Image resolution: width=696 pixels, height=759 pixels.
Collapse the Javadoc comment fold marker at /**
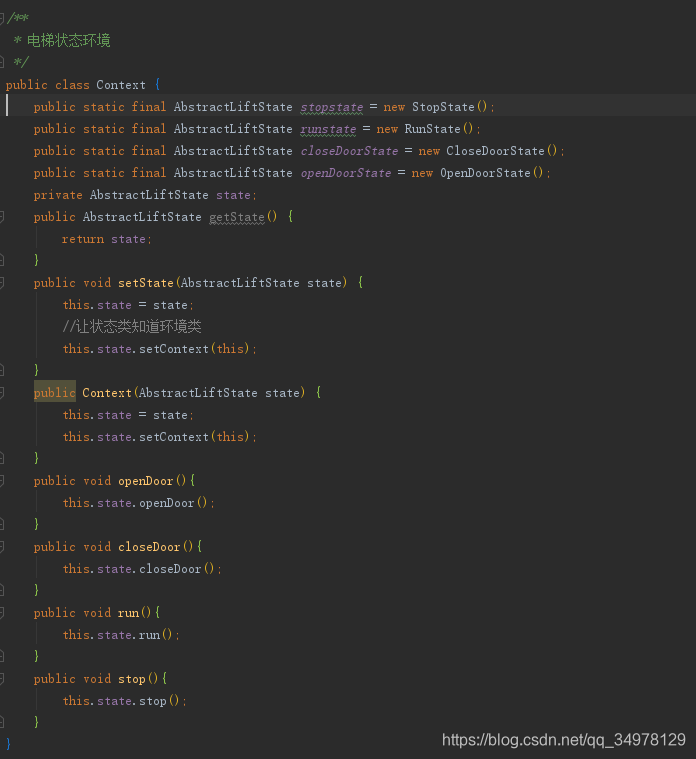2,18
